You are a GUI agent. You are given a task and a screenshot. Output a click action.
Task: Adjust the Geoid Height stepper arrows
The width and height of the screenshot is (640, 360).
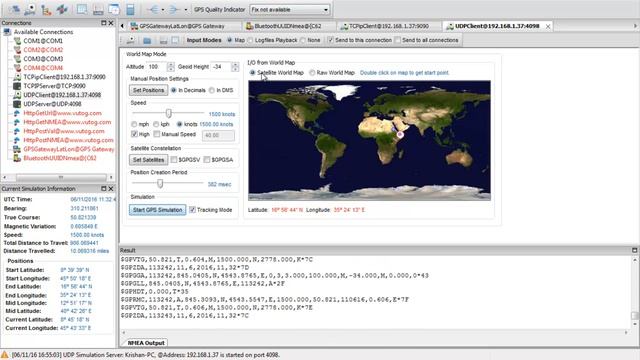235,67
